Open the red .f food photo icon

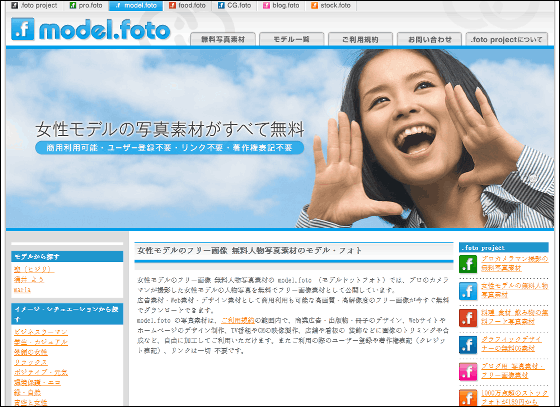(x=468, y=318)
